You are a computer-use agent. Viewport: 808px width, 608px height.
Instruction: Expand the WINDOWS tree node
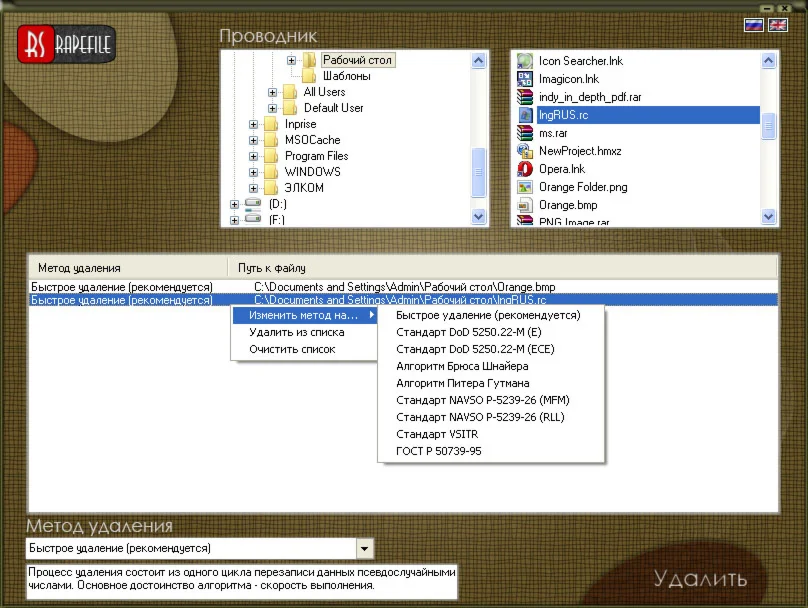[x=253, y=172]
